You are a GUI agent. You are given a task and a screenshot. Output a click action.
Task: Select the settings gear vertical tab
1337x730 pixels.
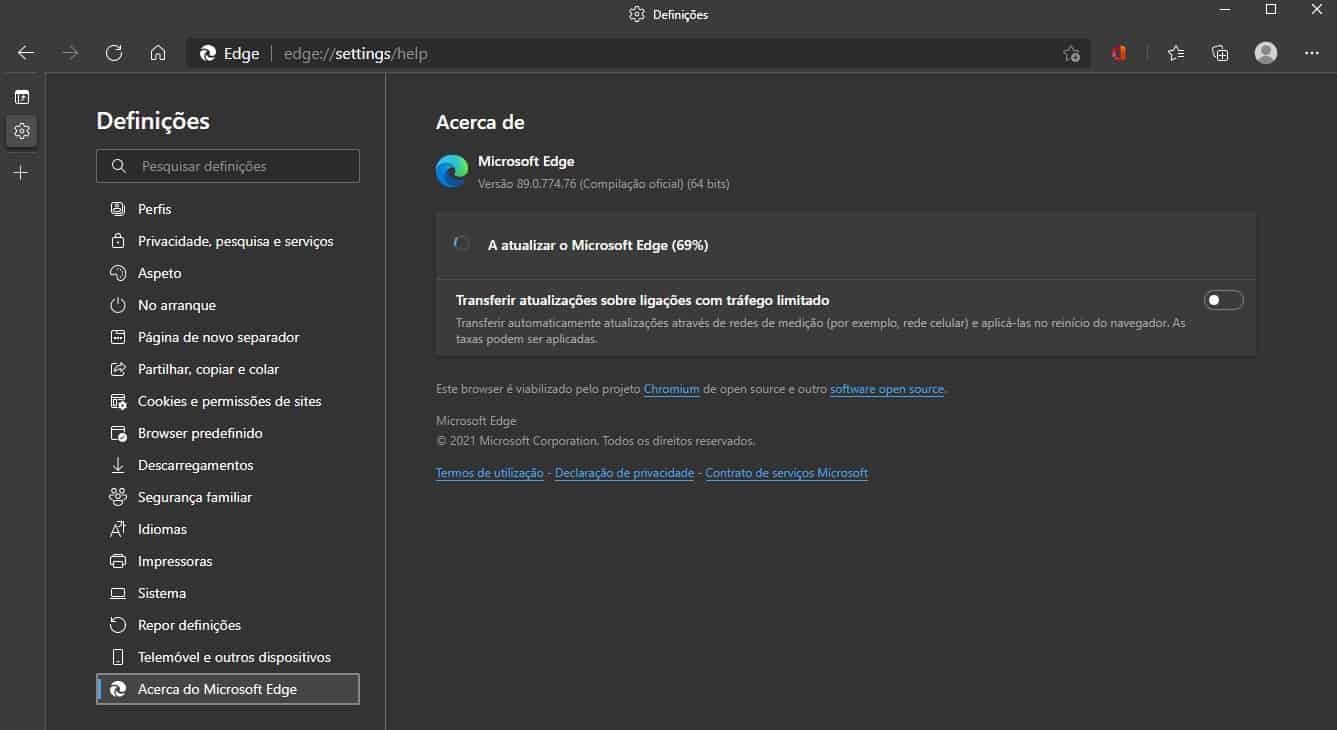[22, 131]
